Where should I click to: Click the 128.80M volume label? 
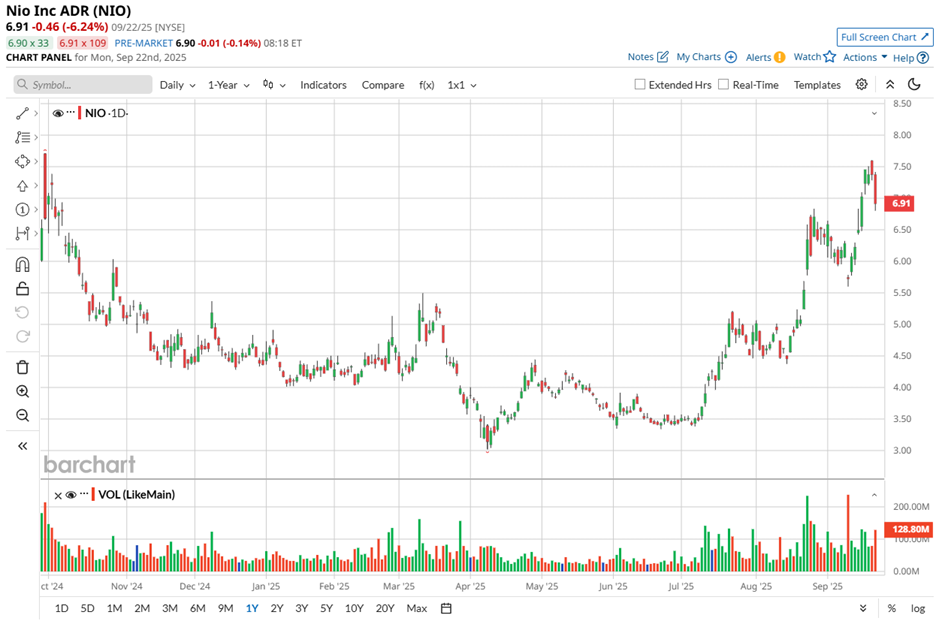pos(910,529)
